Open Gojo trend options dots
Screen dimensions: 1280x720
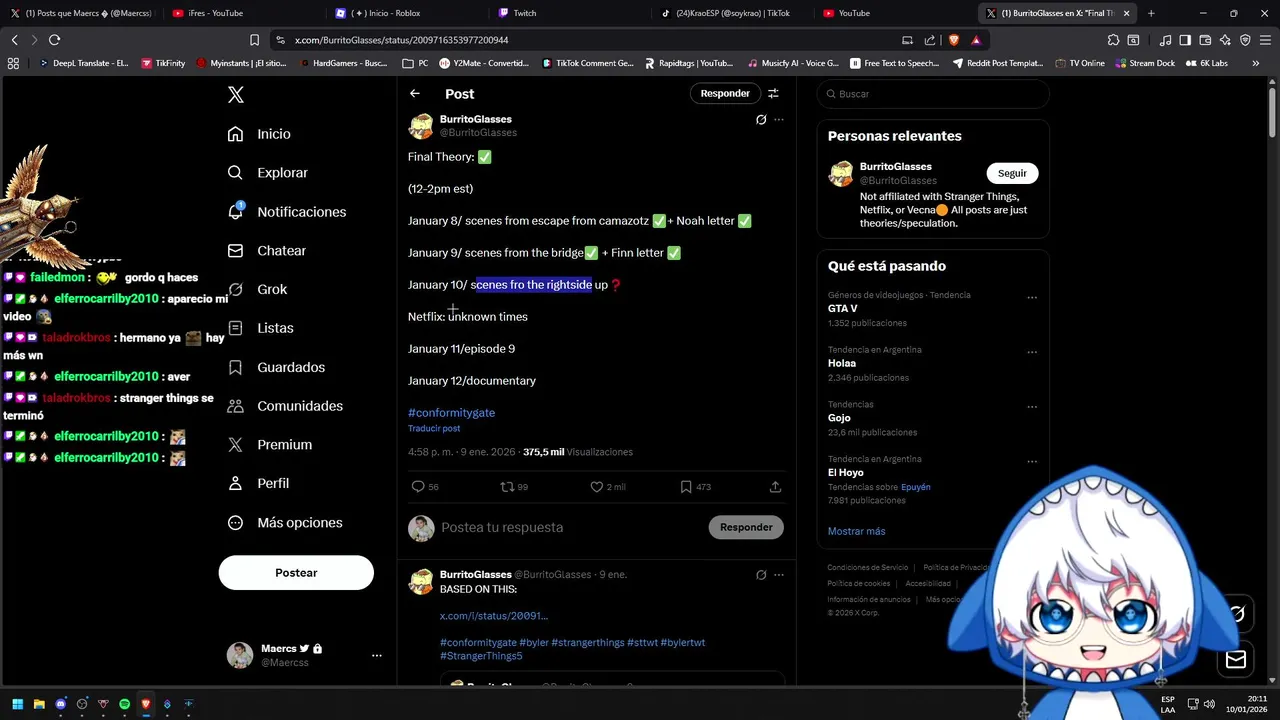point(1032,407)
